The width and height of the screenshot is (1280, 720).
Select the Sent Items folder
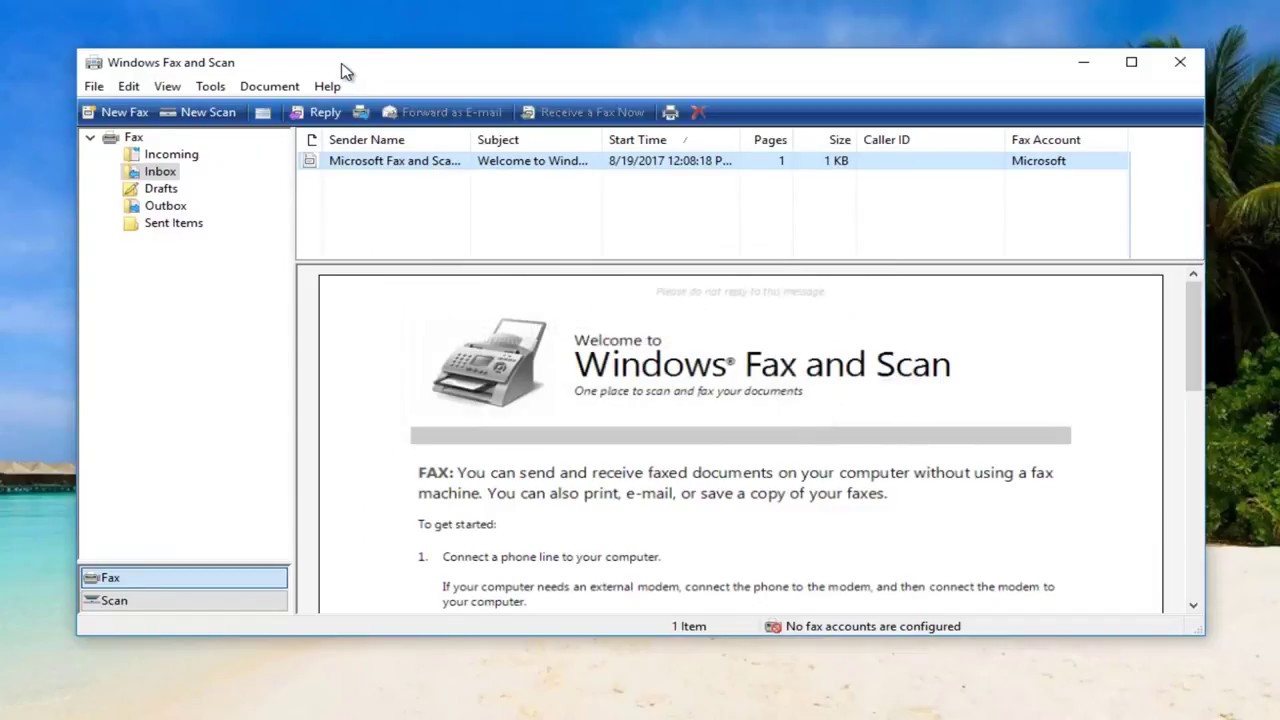(x=163, y=222)
